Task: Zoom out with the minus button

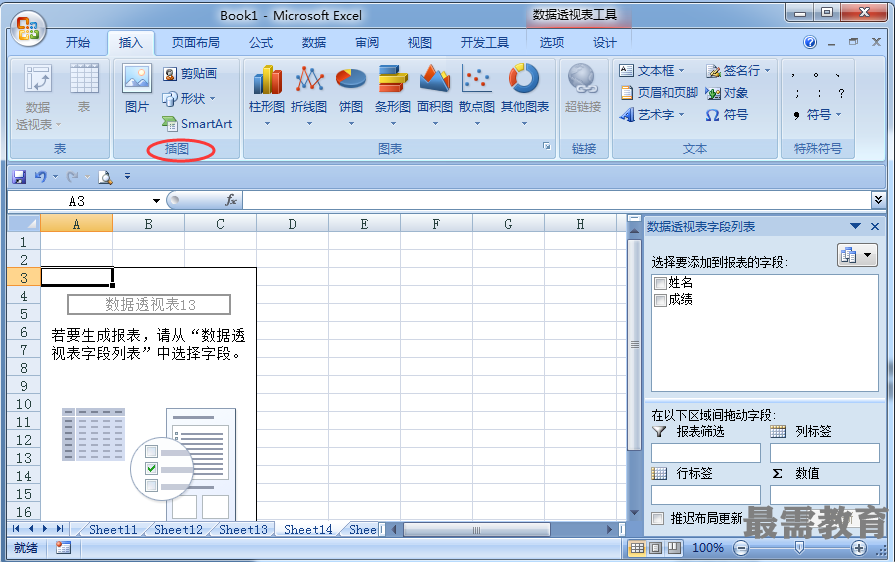Action: point(741,548)
